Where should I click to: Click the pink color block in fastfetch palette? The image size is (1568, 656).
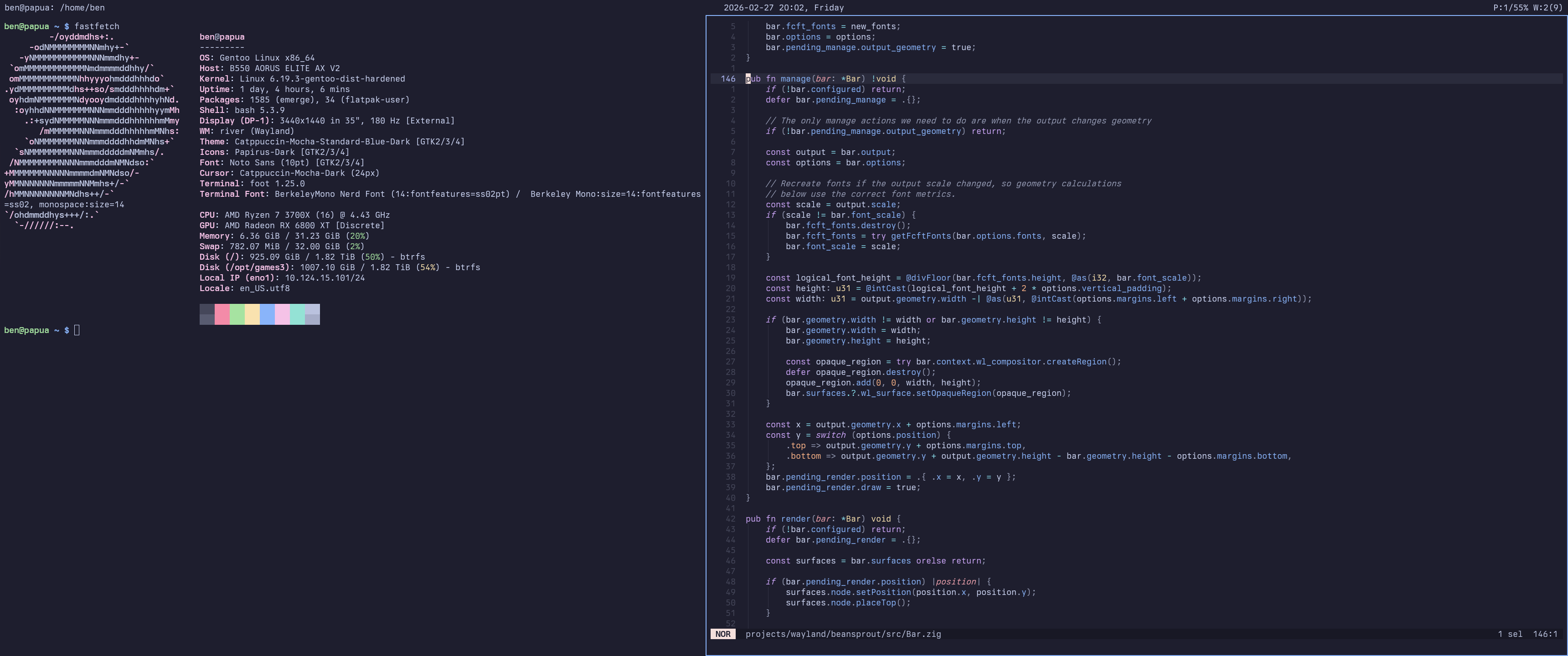coord(222,314)
